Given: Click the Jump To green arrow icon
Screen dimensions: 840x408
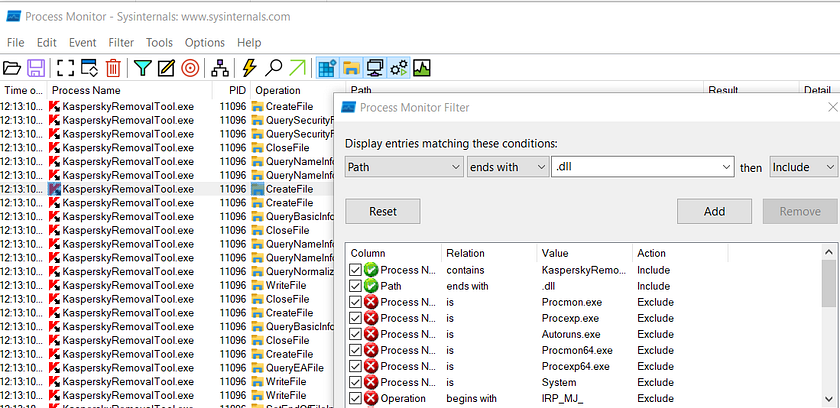Looking at the screenshot, I should point(297,68).
